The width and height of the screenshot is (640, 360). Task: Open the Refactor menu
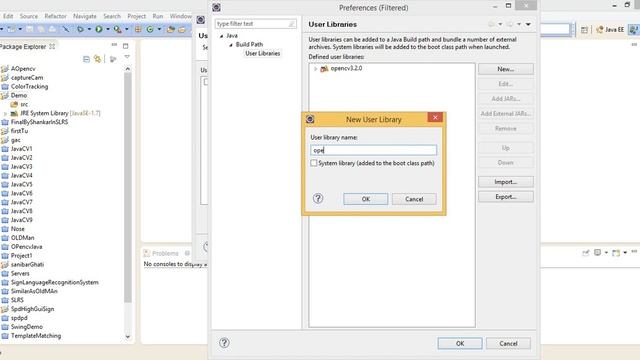(56, 16)
